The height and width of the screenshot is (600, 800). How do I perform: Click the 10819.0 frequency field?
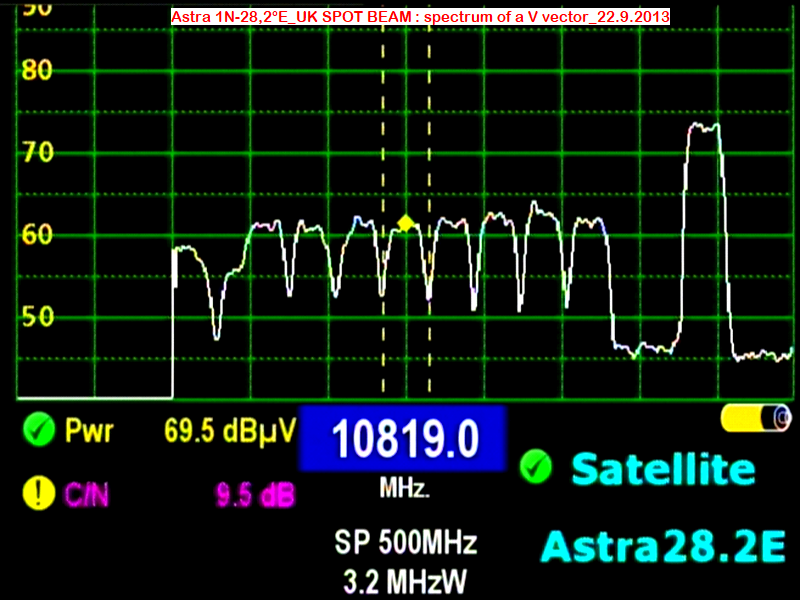coord(403,439)
